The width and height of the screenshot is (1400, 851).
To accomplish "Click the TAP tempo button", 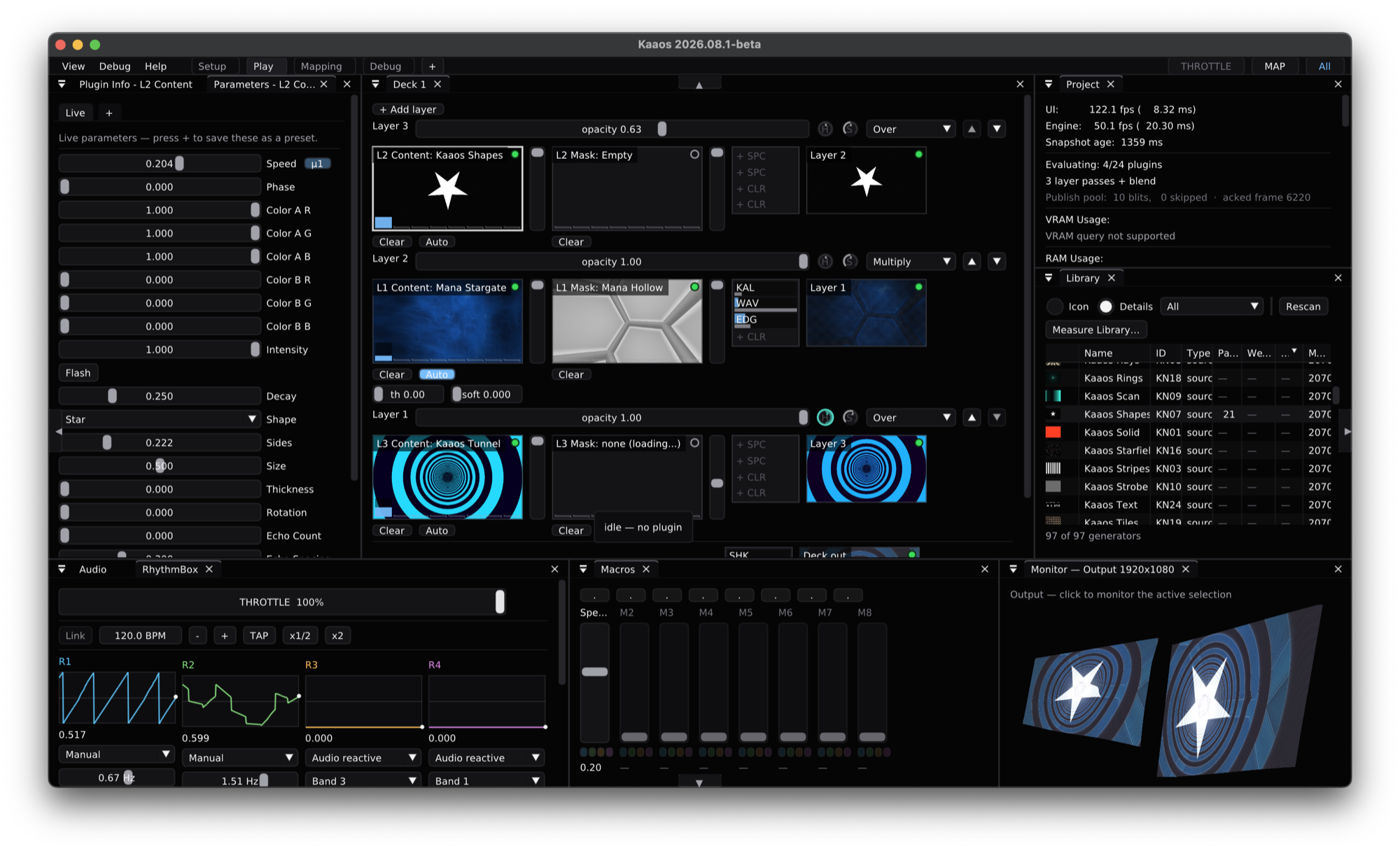I will [259, 635].
